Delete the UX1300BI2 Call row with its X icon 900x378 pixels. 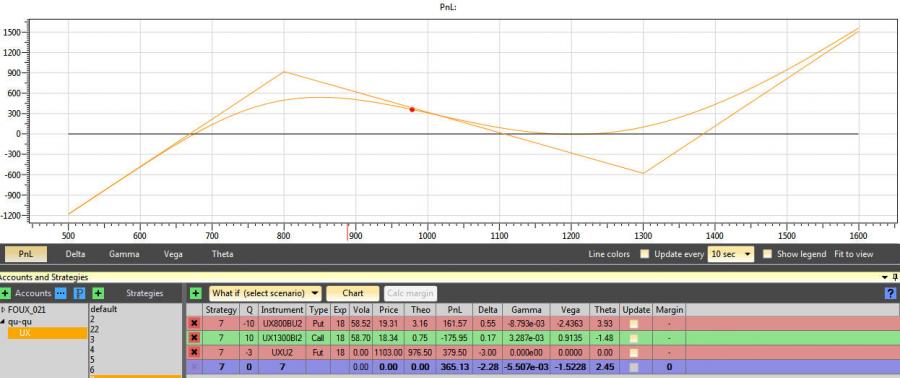click(195, 338)
